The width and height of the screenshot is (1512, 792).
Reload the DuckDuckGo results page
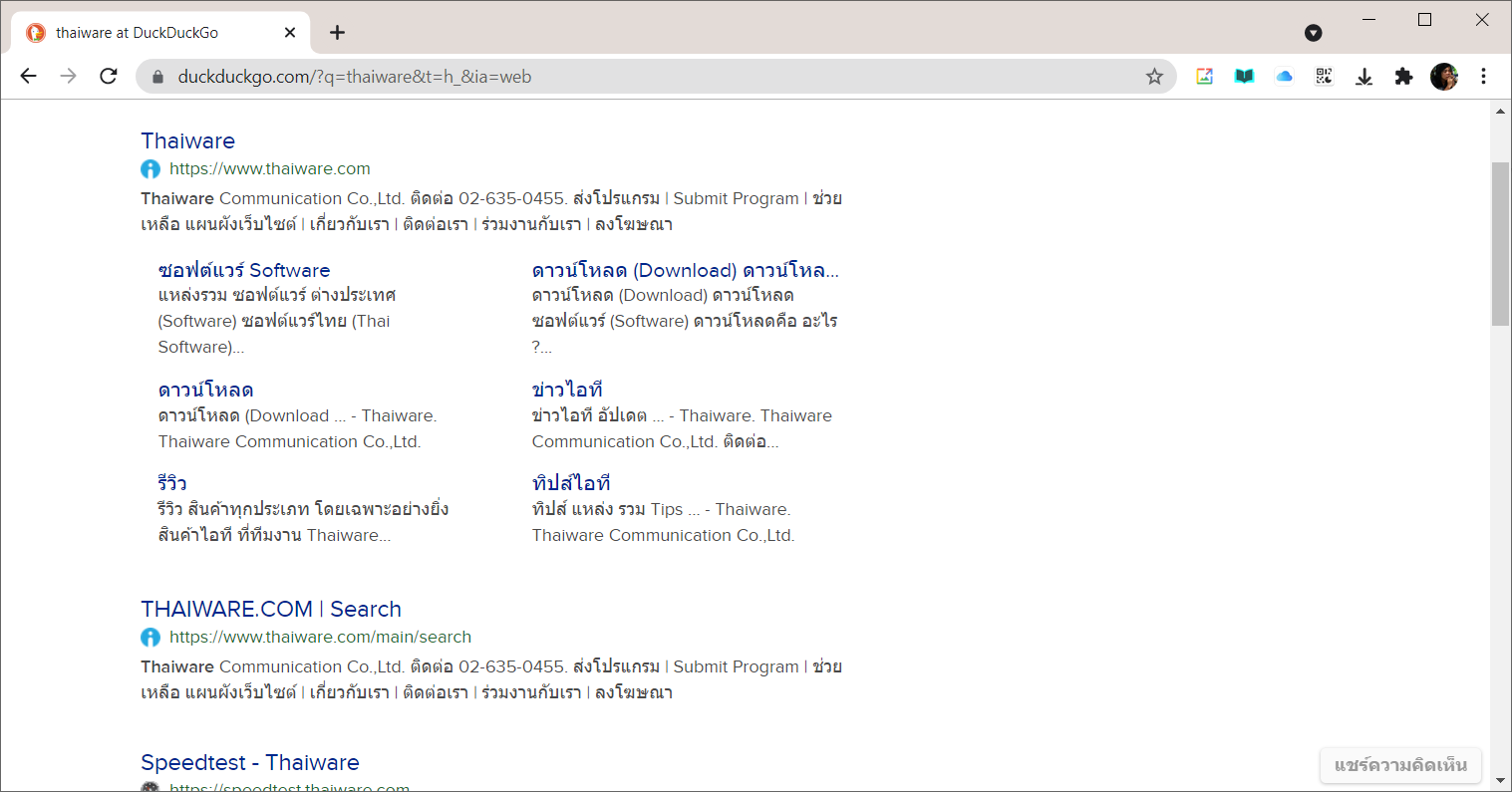[109, 77]
